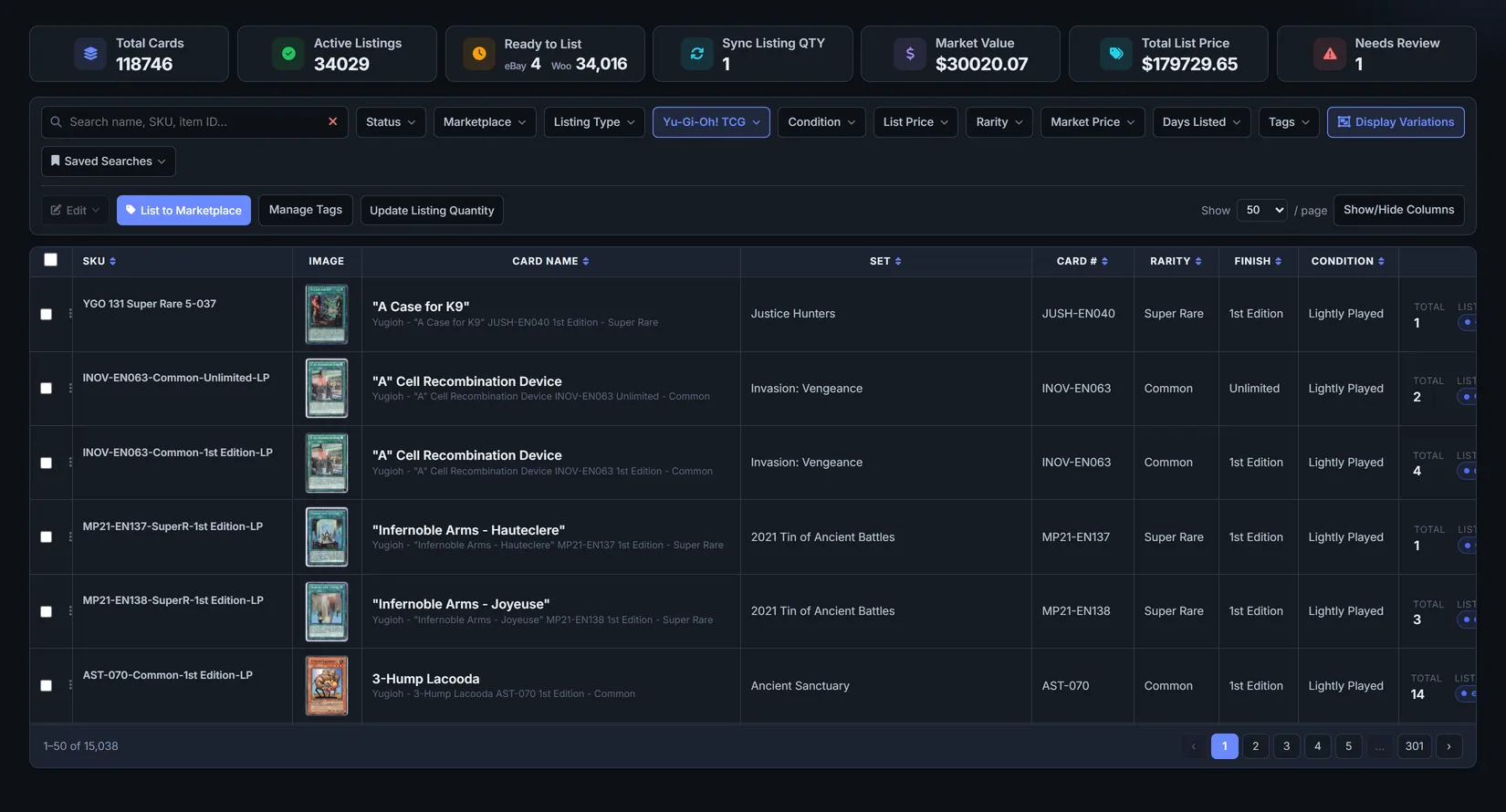The width and height of the screenshot is (1506, 812).
Task: Open Show/Hide Columns
Action: 1399,210
